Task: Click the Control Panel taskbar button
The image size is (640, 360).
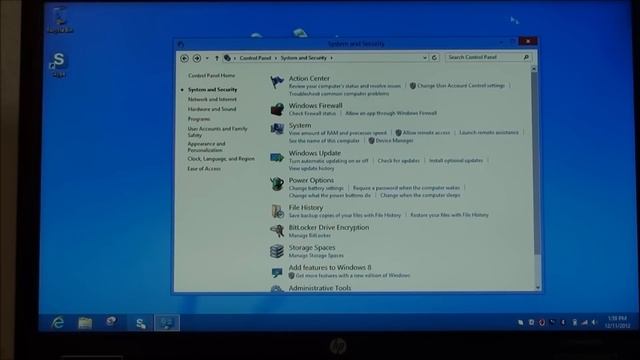Action: [167, 323]
